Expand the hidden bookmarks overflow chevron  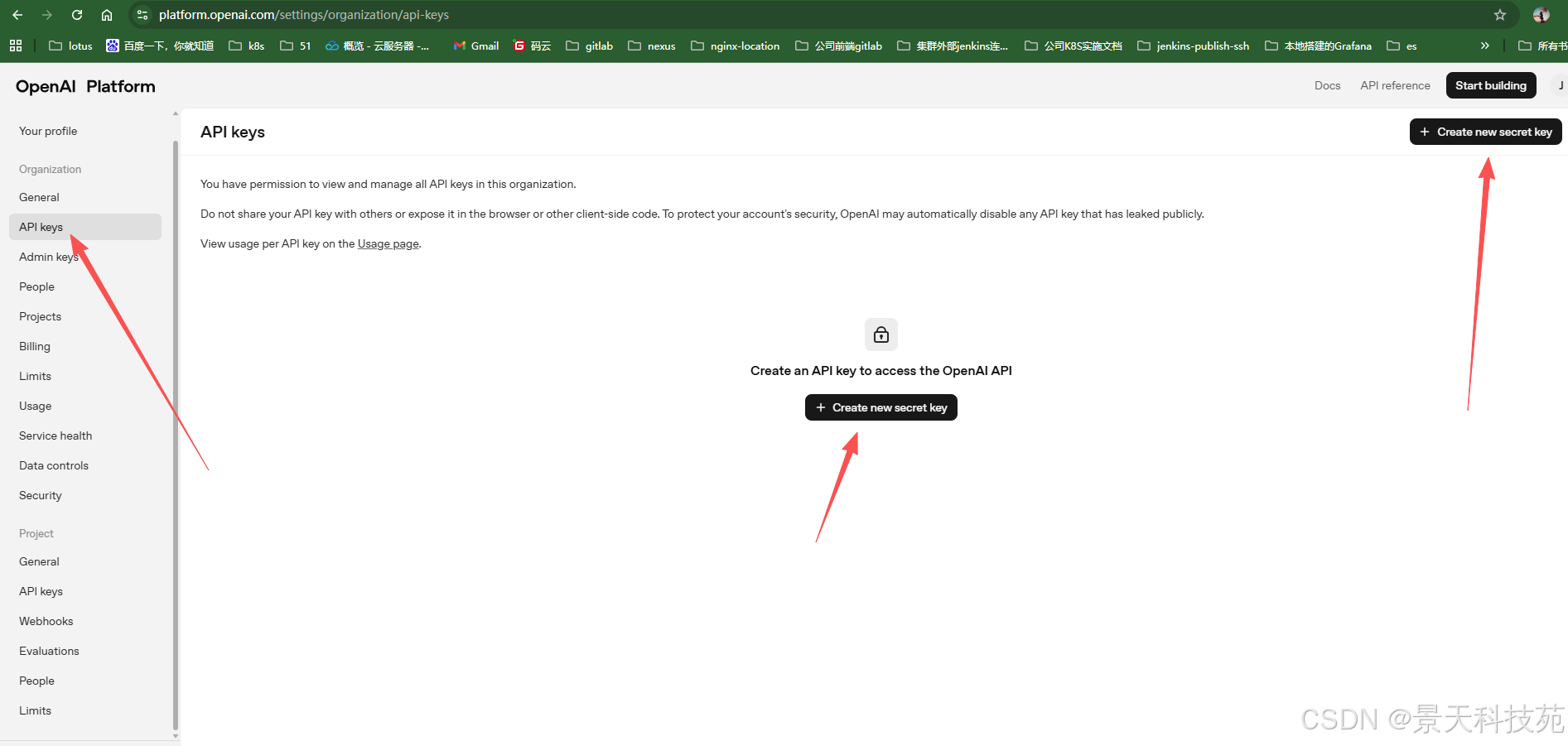(x=1485, y=46)
